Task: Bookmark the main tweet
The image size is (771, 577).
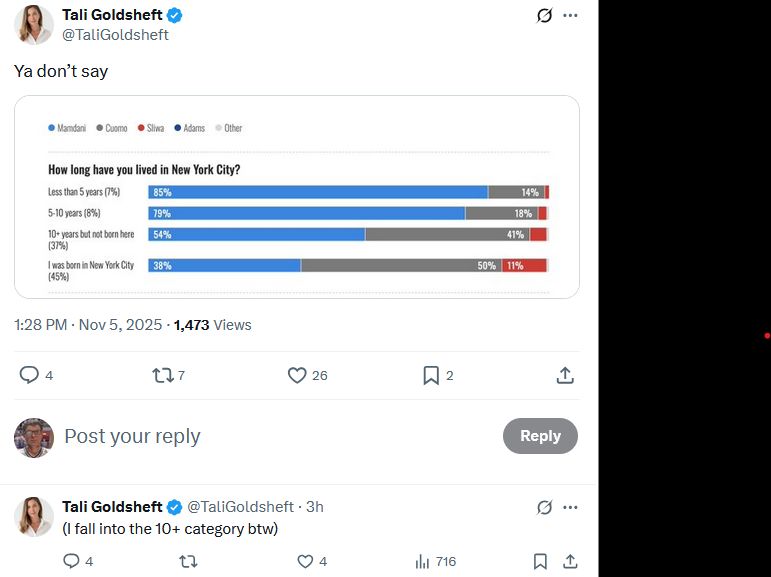Action: (431, 375)
